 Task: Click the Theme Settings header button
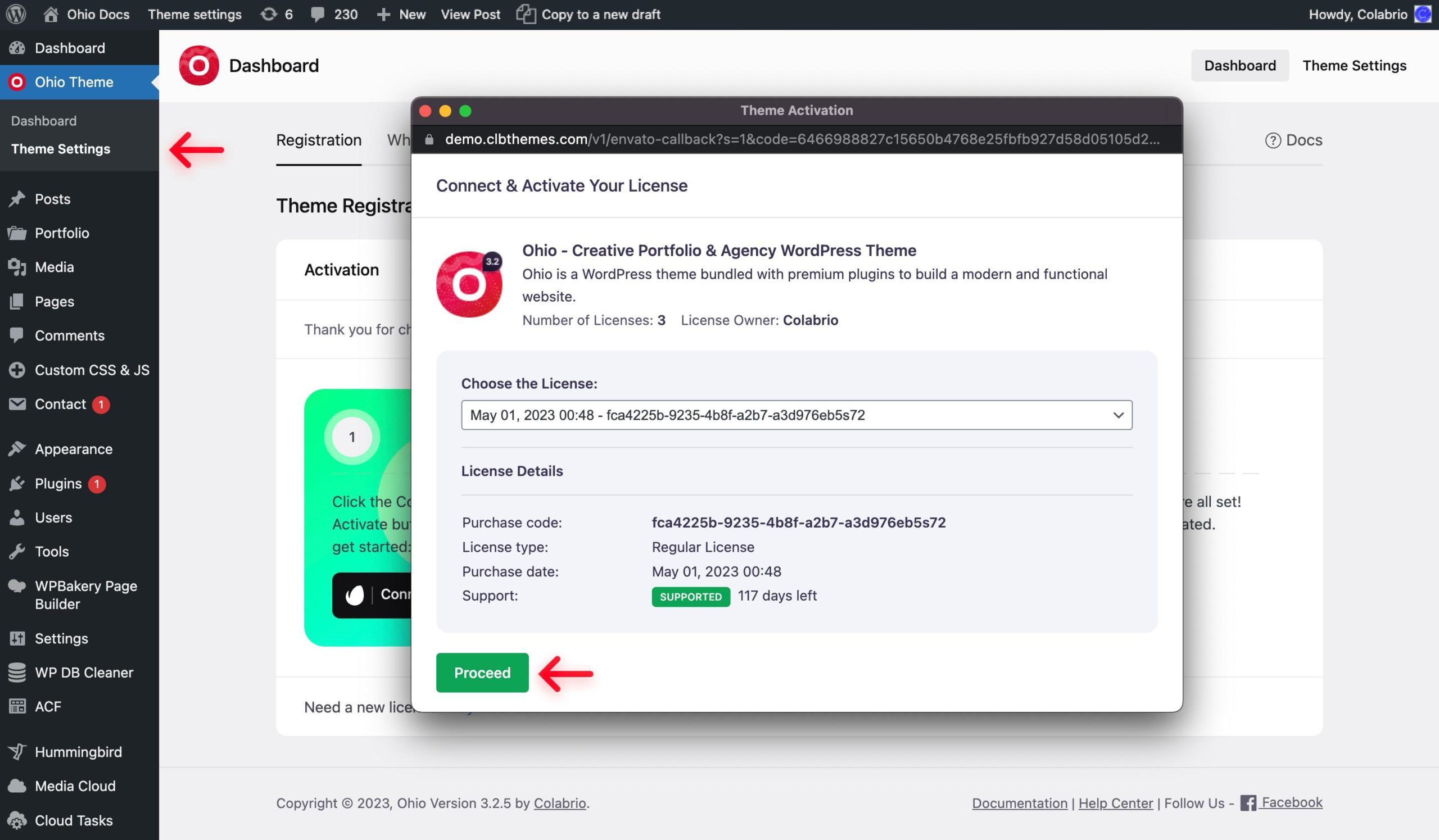coord(1354,66)
